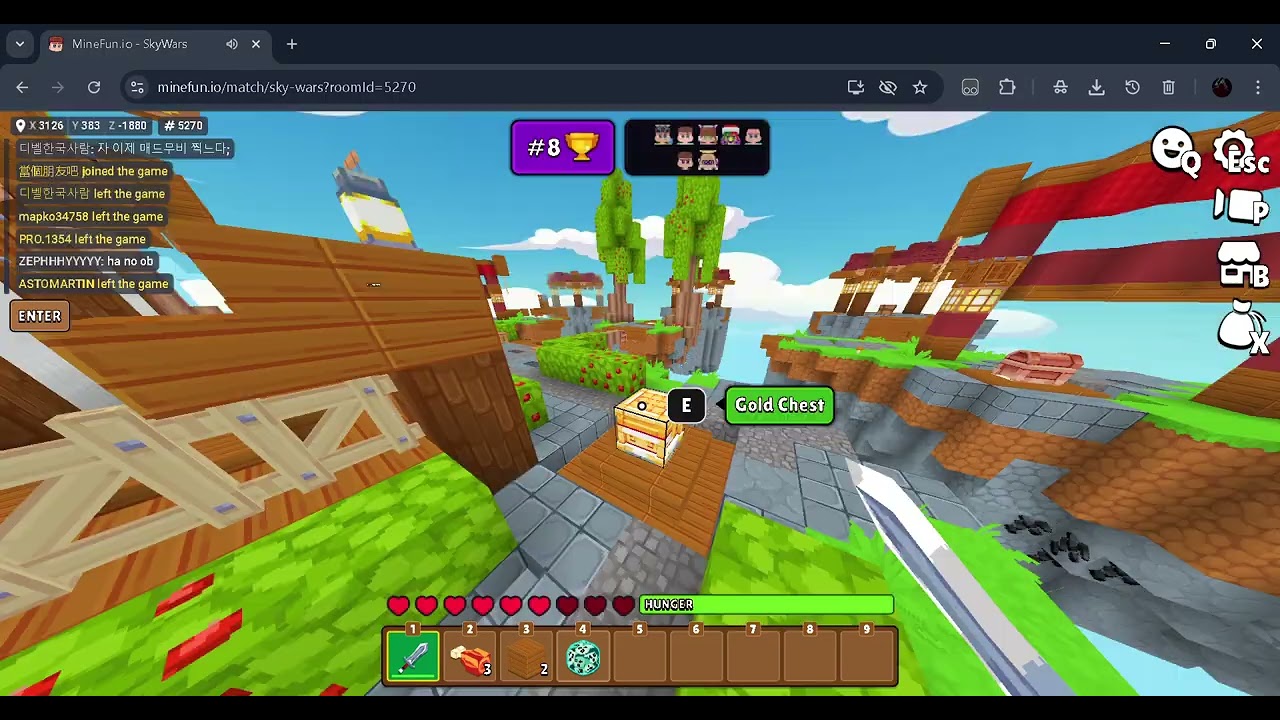Bookmark this page with the star
The width and height of the screenshot is (1280, 720).
920,87
